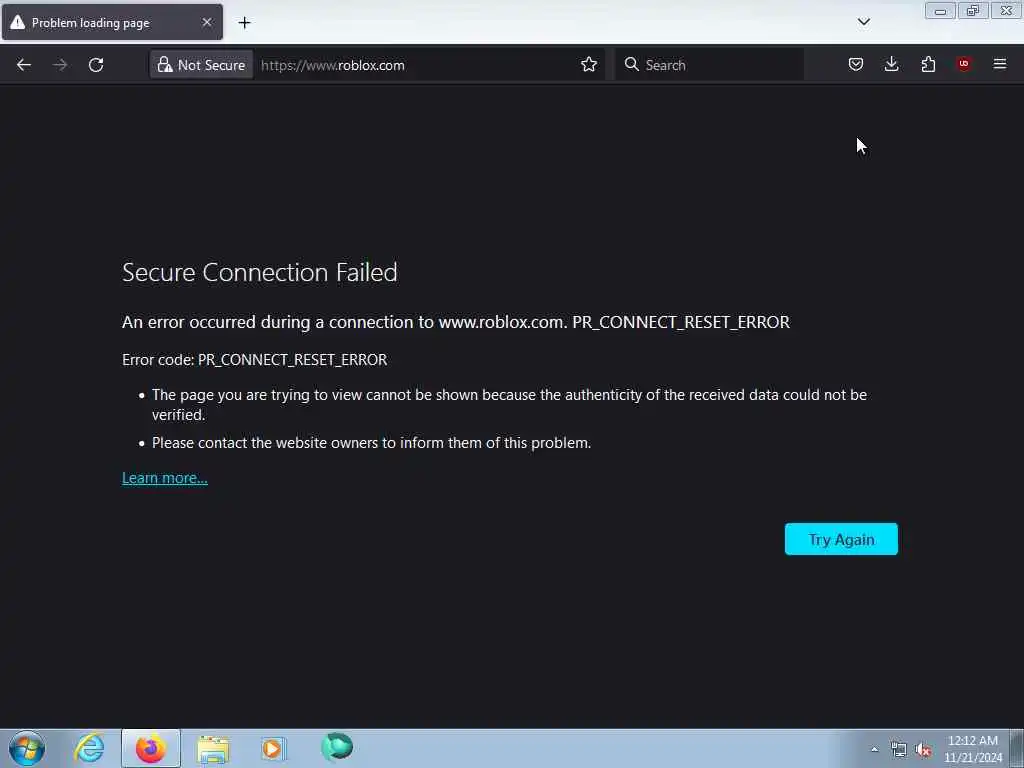
Task: Open the Not Secure site info
Action: pyautogui.click(x=201, y=65)
